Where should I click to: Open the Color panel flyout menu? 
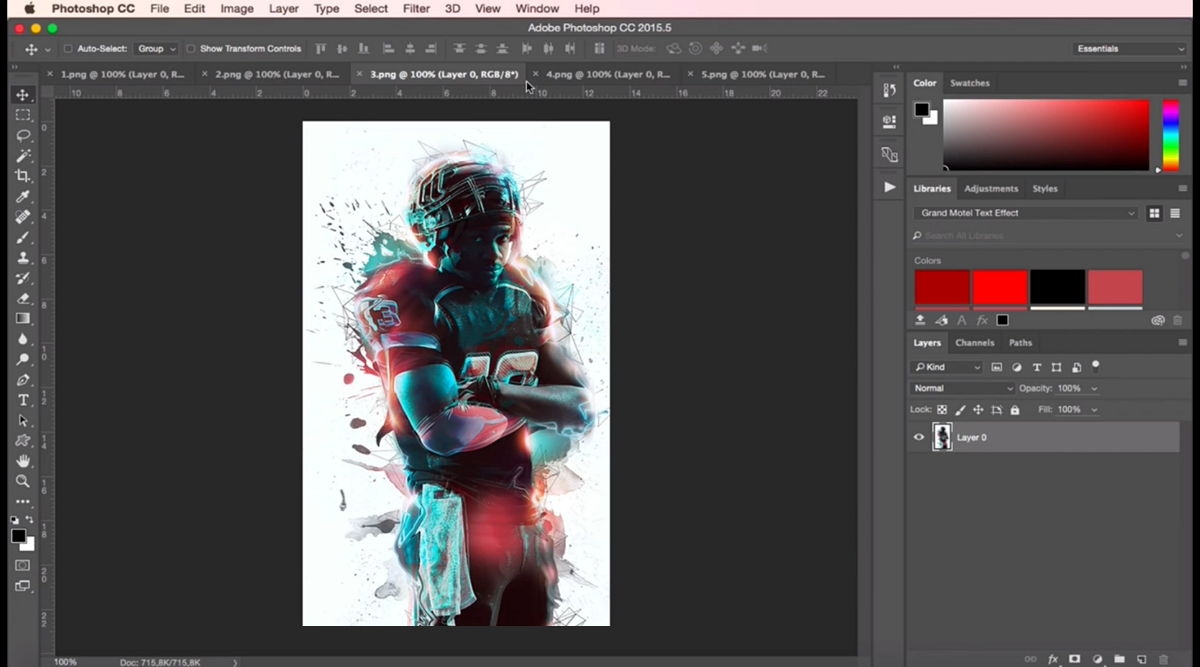(1182, 83)
